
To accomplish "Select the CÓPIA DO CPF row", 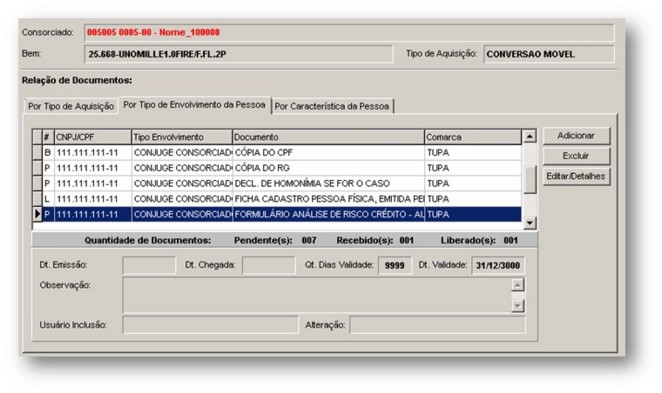I will [x=277, y=152].
